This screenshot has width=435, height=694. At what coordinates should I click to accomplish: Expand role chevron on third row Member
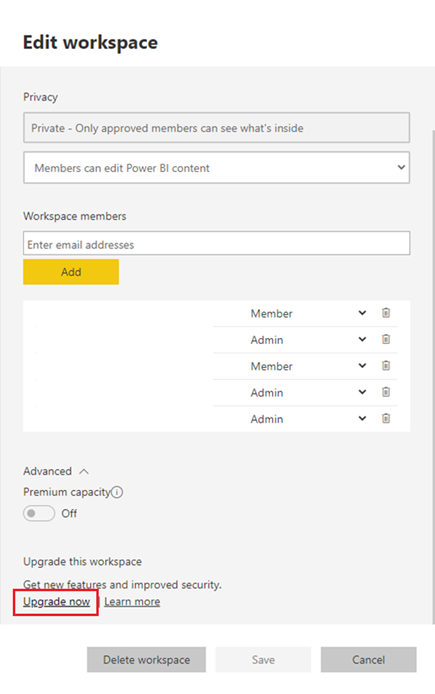[x=362, y=366]
